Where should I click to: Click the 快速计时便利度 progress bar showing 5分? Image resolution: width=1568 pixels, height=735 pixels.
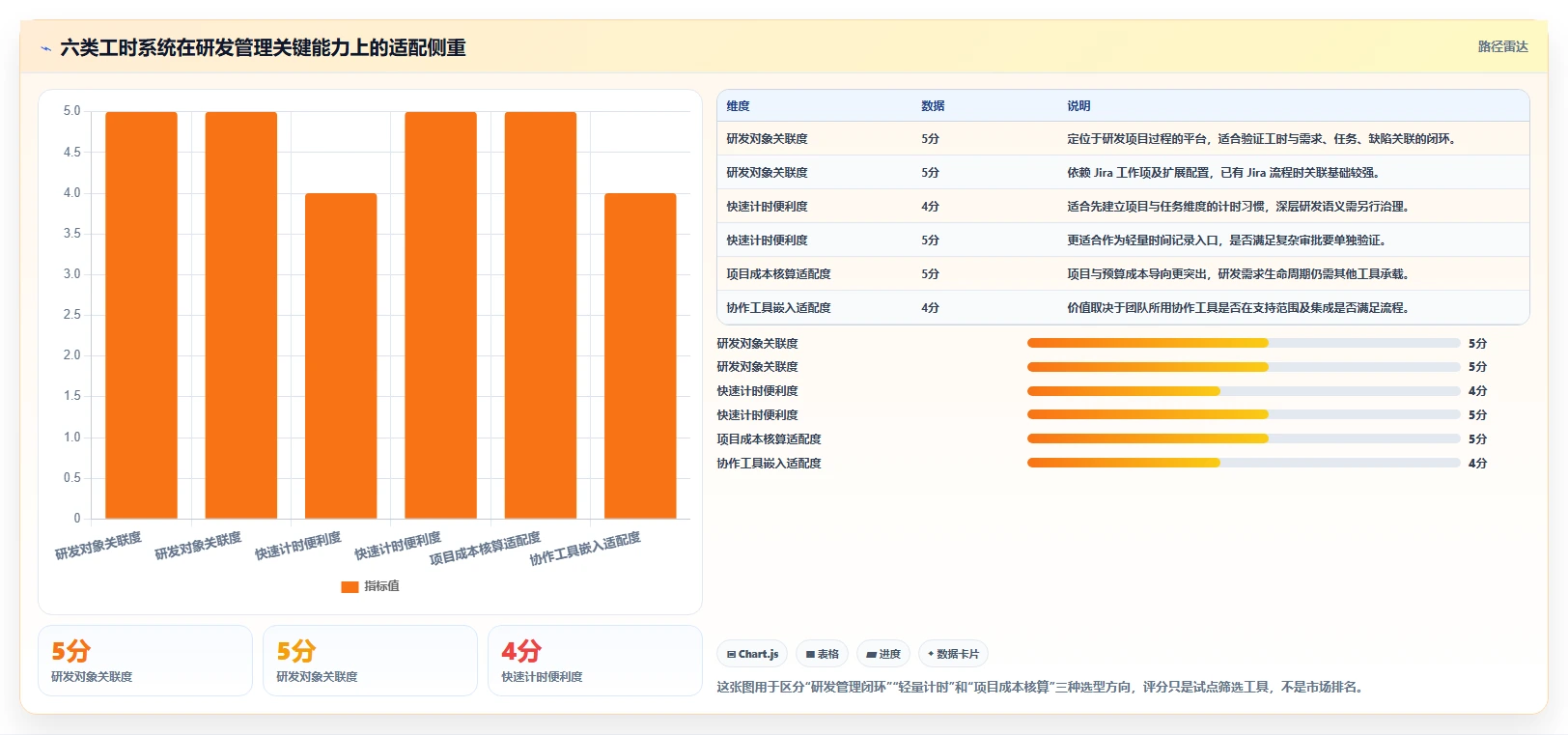pos(1244,414)
